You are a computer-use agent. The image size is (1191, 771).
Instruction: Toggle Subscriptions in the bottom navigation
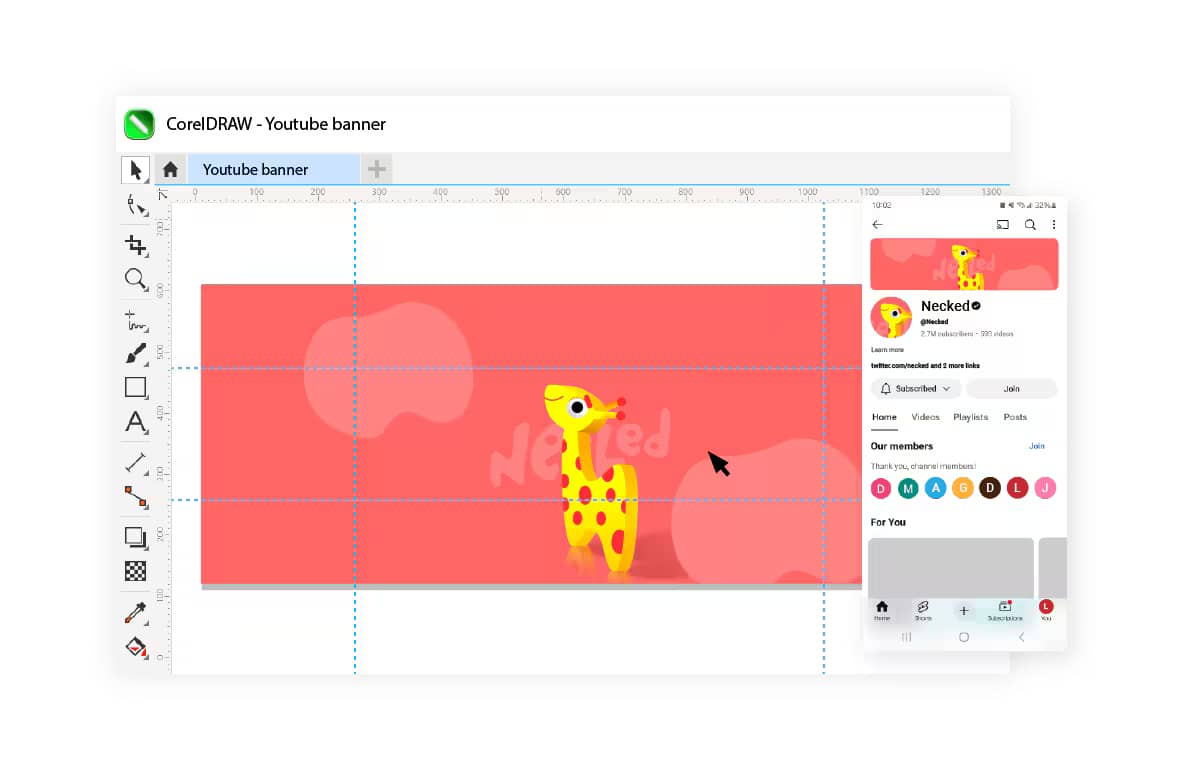point(1004,610)
